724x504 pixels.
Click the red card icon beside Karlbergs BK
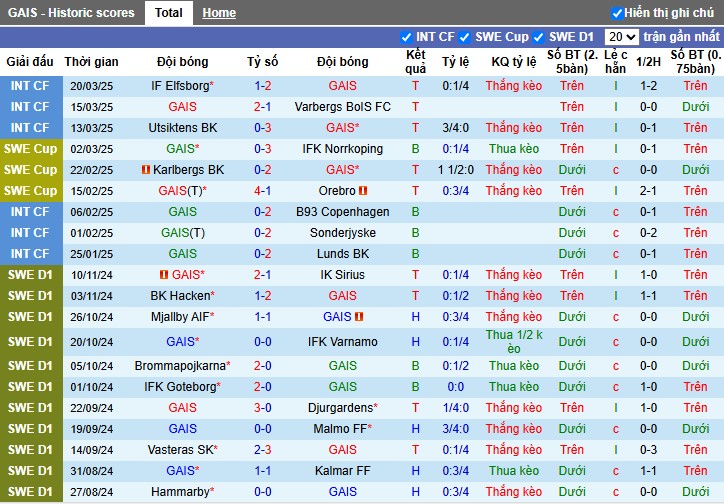146,170
